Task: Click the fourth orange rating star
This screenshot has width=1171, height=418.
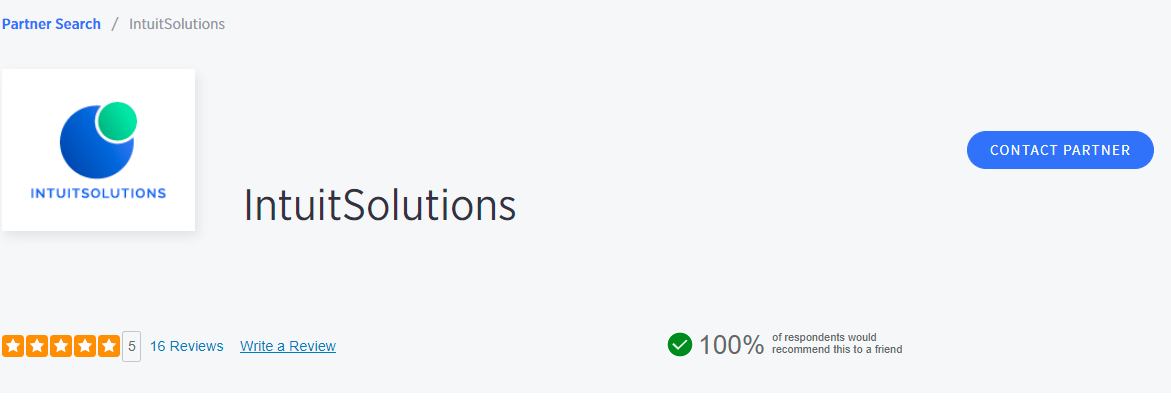Action: coord(85,346)
